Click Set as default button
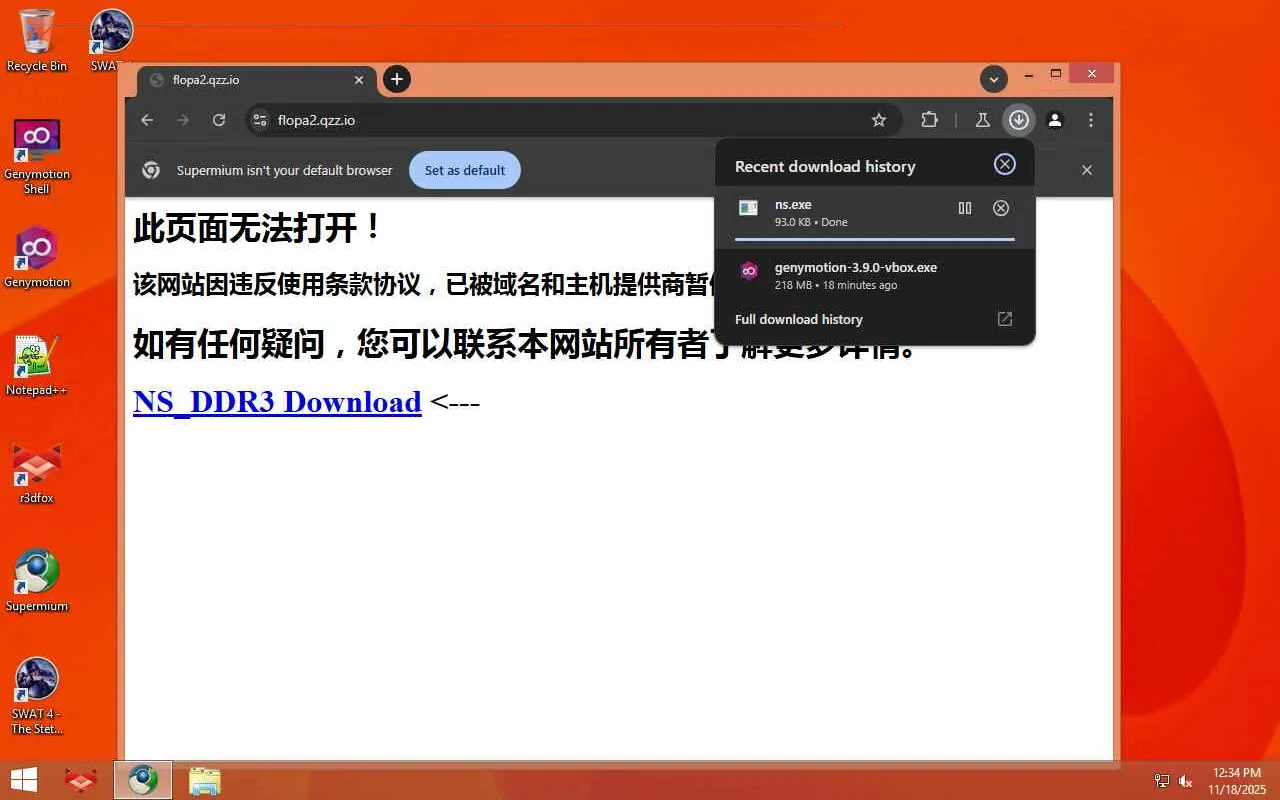This screenshot has height=800, width=1280. 465,170
